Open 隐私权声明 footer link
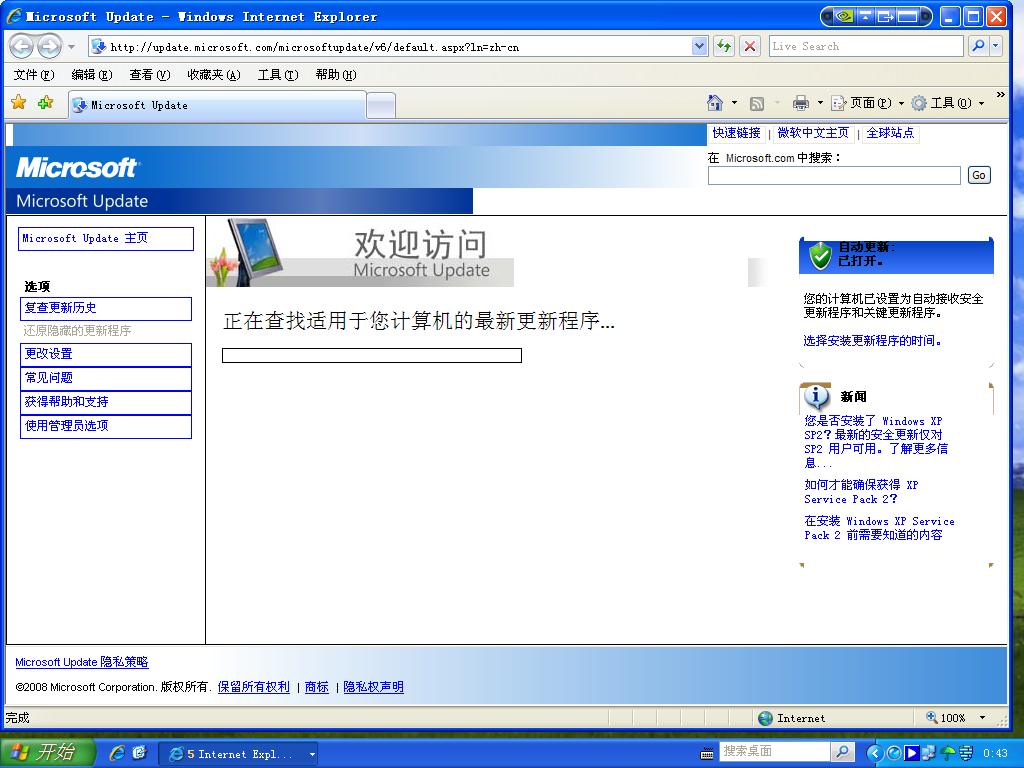 pos(374,687)
